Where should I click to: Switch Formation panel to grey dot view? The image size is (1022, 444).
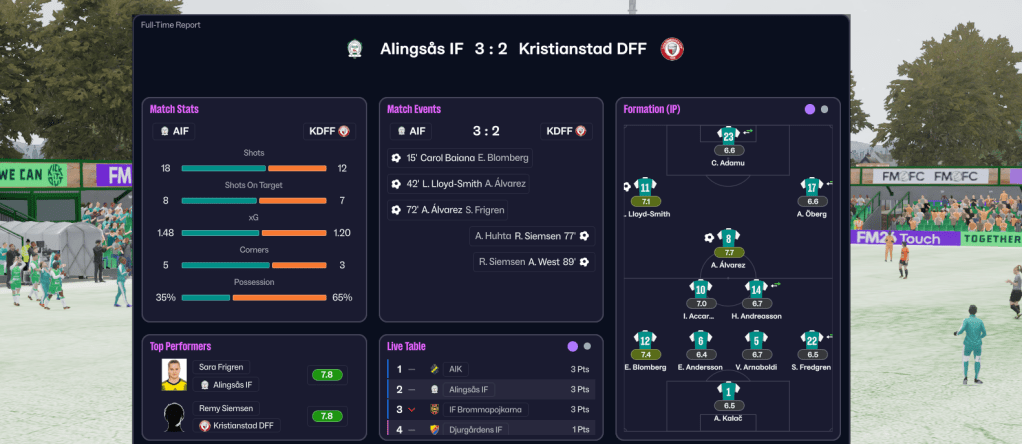tap(824, 109)
